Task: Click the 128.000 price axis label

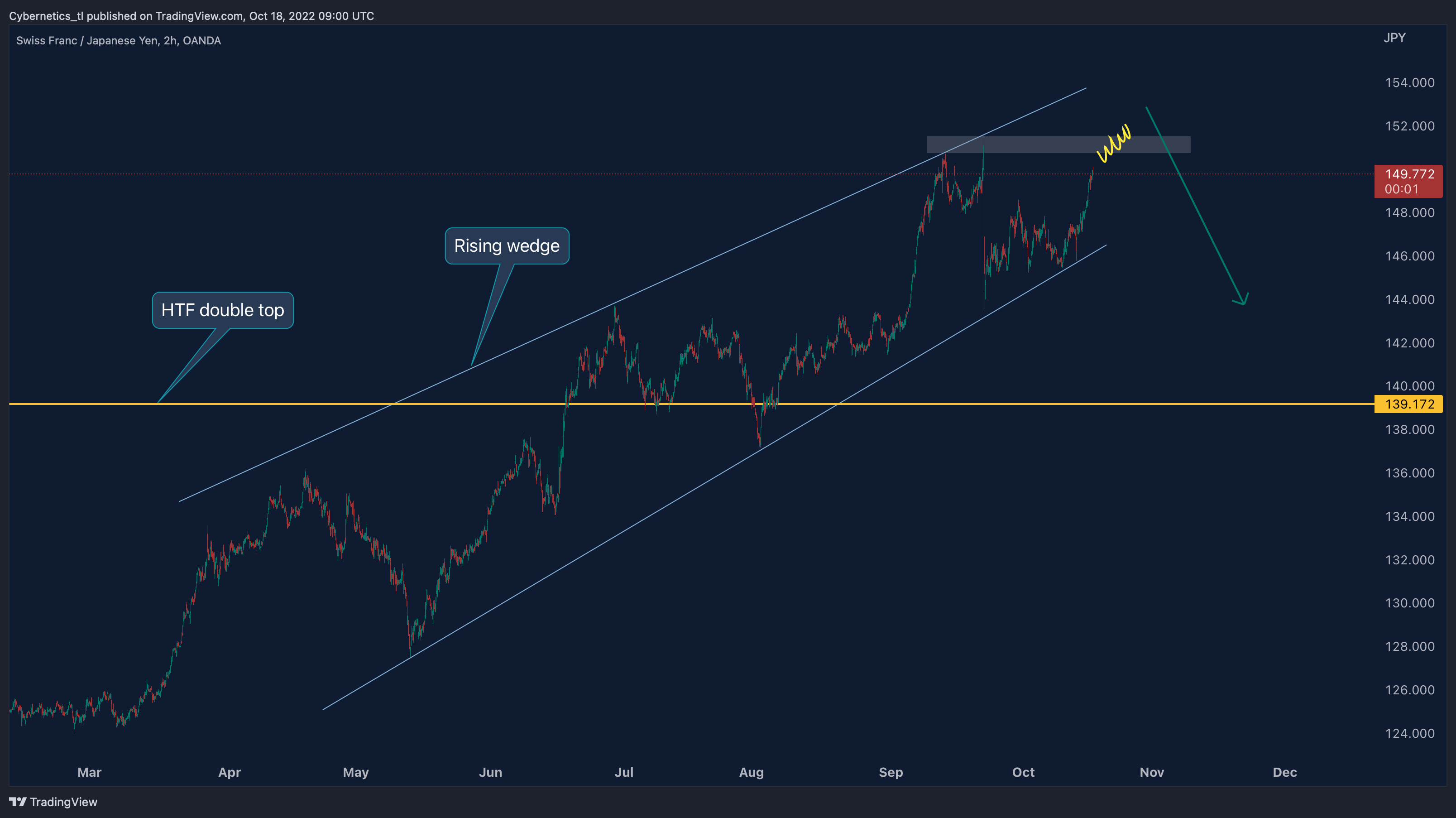Action: 1409,646
